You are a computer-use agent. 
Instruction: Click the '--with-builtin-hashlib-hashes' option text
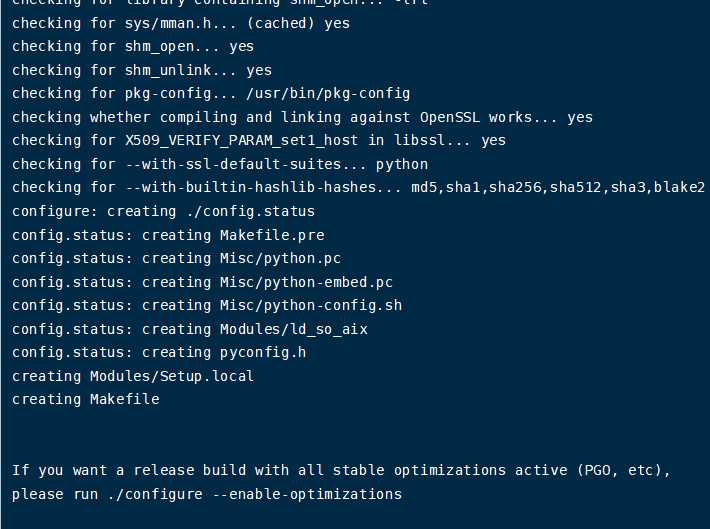click(250, 187)
